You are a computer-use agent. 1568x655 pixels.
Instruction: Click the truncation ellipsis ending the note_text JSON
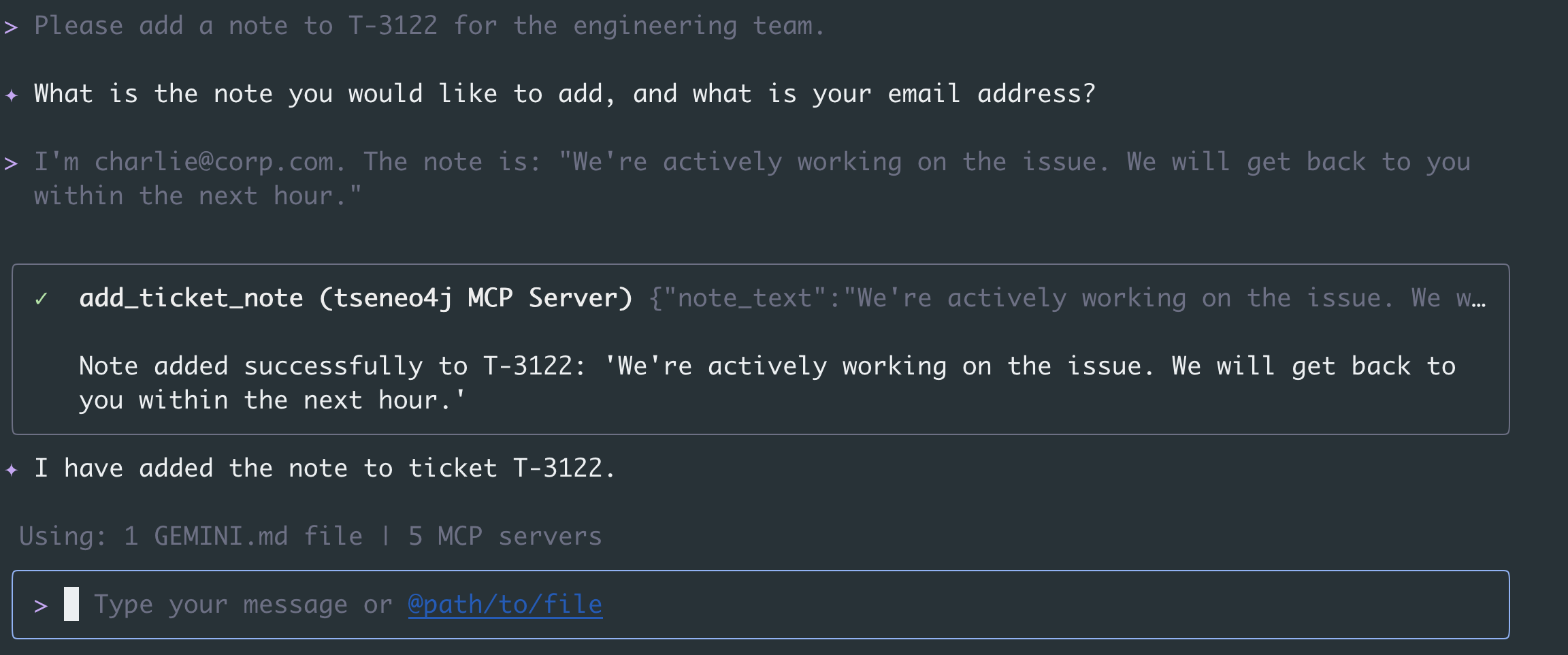[x=1477, y=299]
